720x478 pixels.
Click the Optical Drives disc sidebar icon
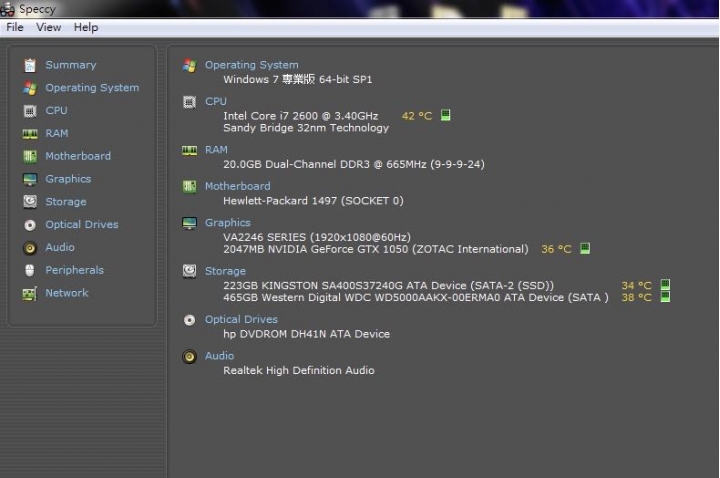(x=30, y=225)
